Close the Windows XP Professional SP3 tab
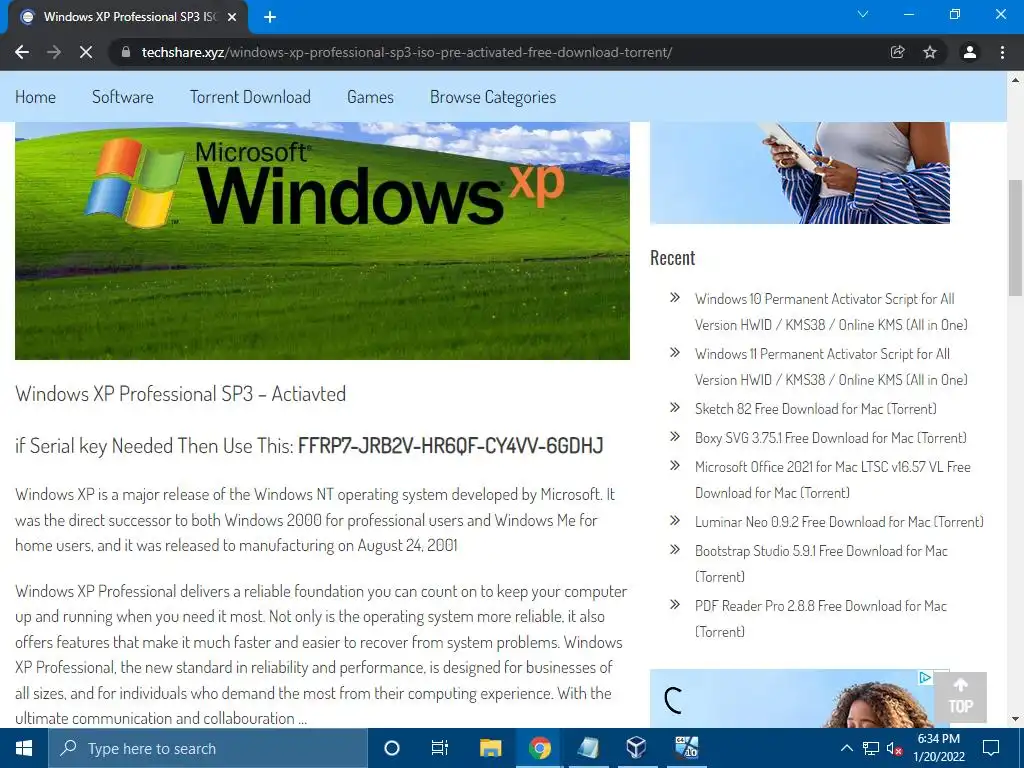Screen dimensions: 1024x768 (232, 17)
